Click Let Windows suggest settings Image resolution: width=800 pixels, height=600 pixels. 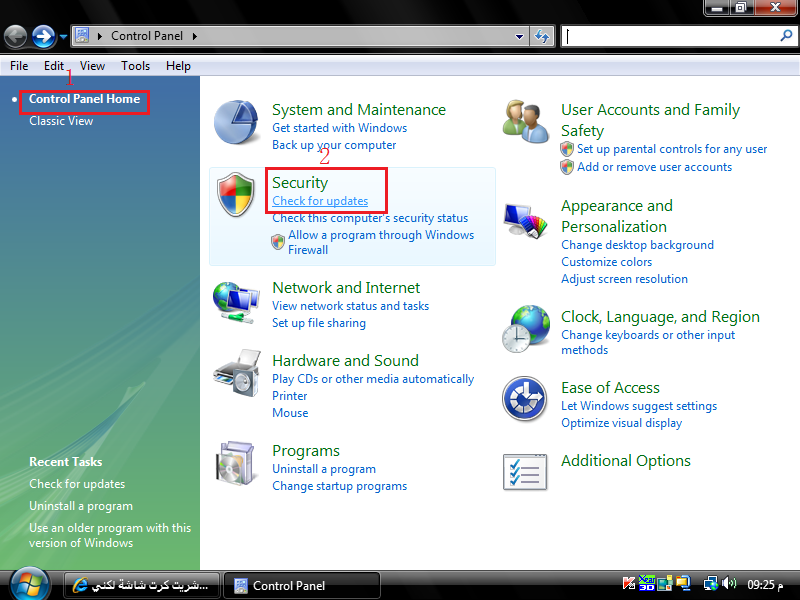pos(639,406)
